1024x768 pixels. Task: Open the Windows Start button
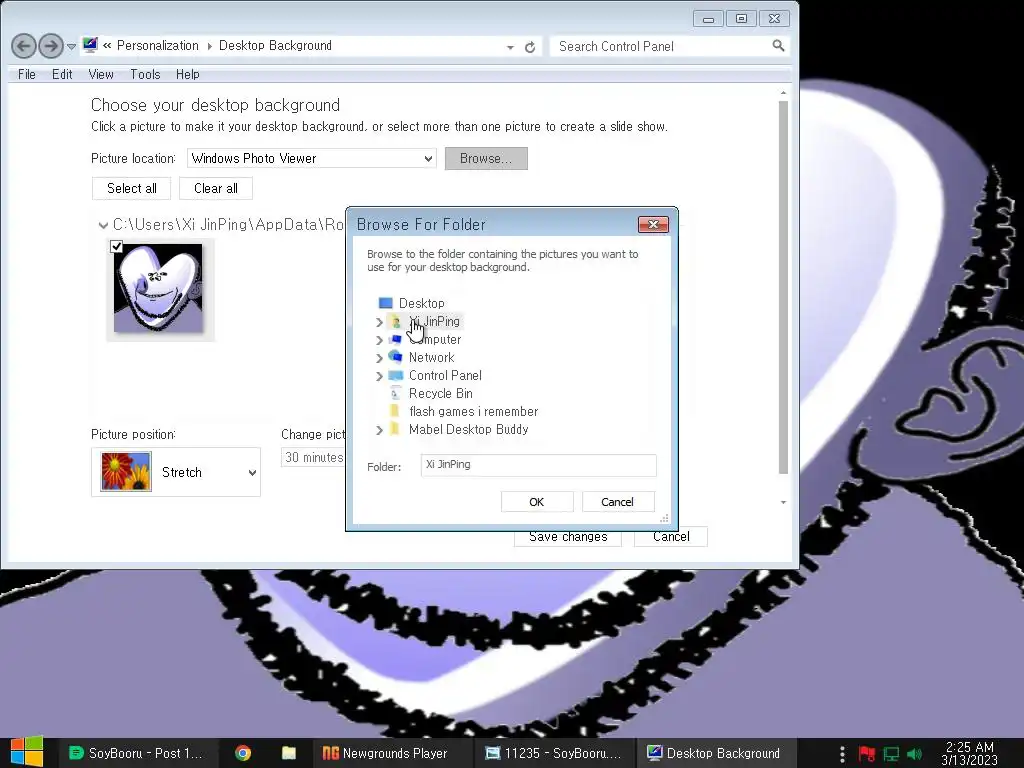[x=27, y=752]
